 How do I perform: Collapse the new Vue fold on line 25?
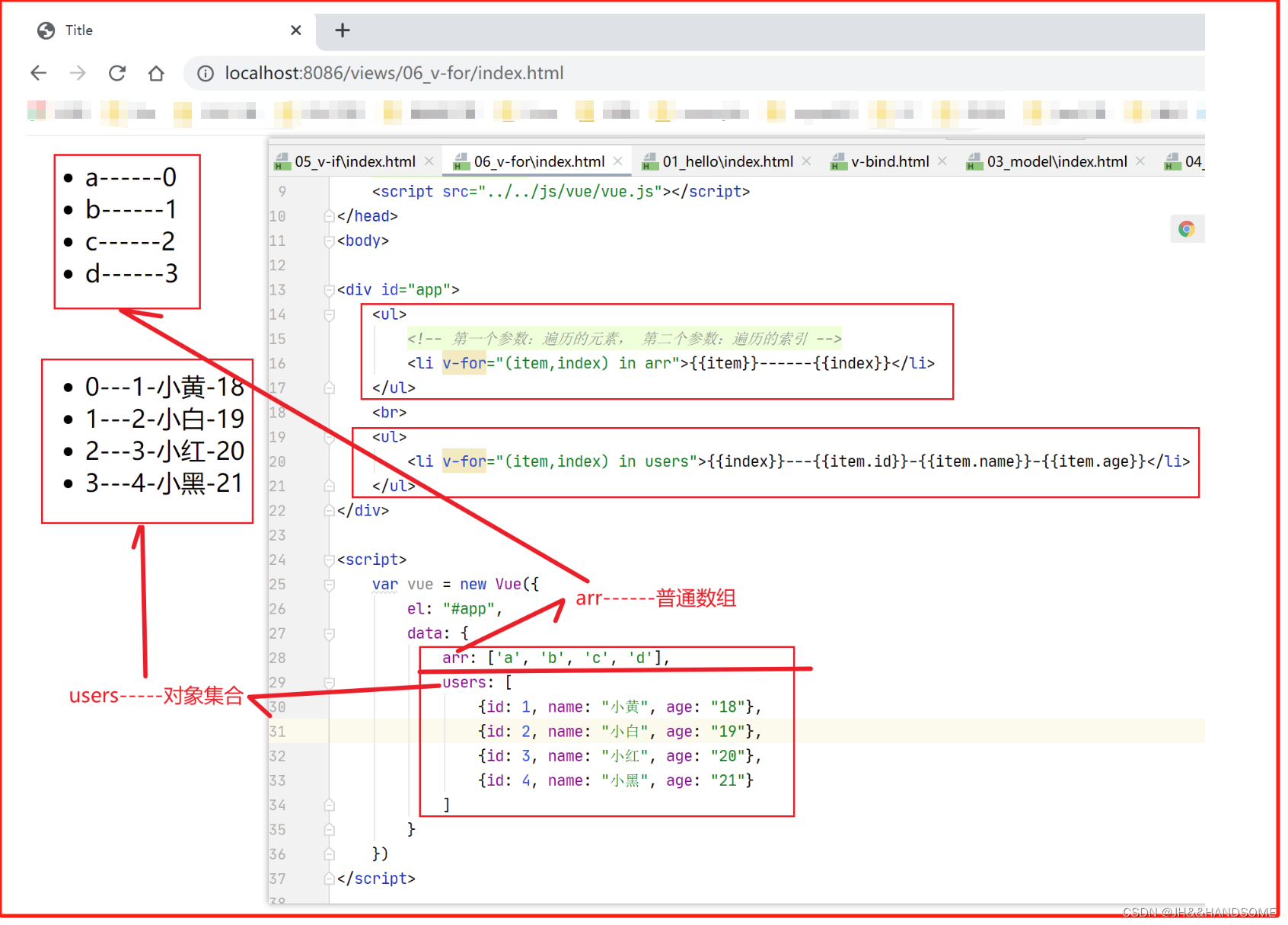click(330, 585)
